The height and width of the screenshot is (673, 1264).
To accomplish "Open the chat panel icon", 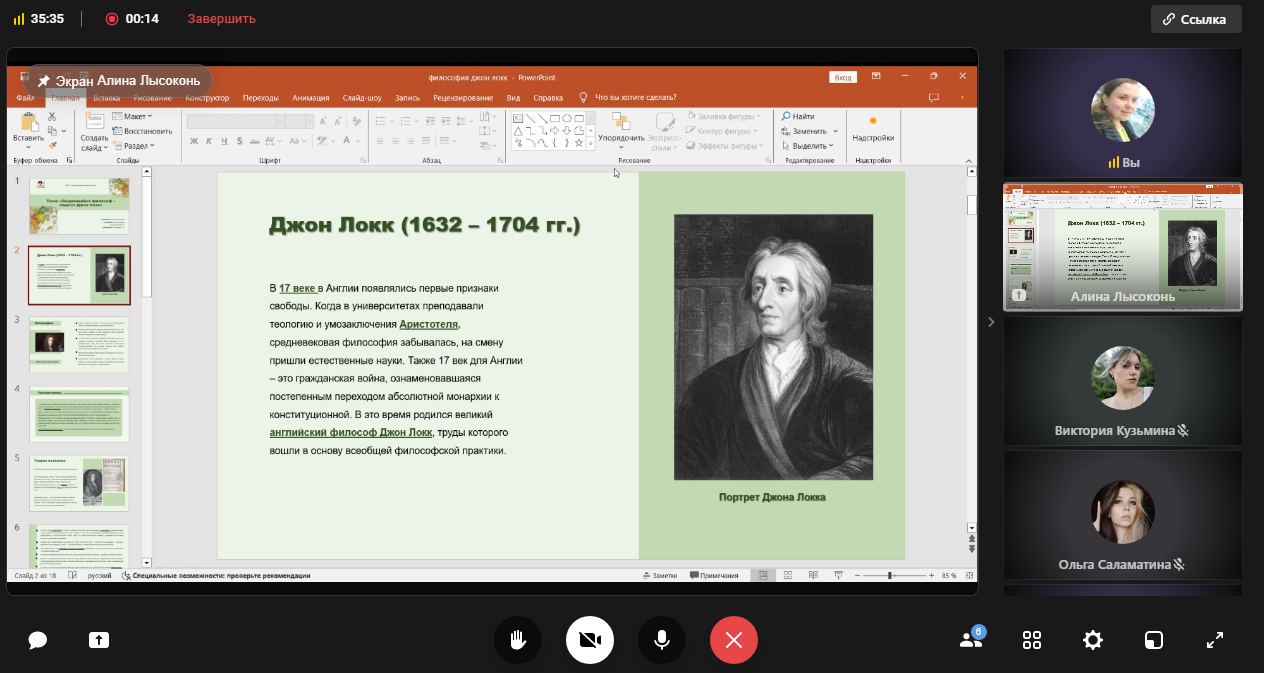I will (x=38, y=640).
